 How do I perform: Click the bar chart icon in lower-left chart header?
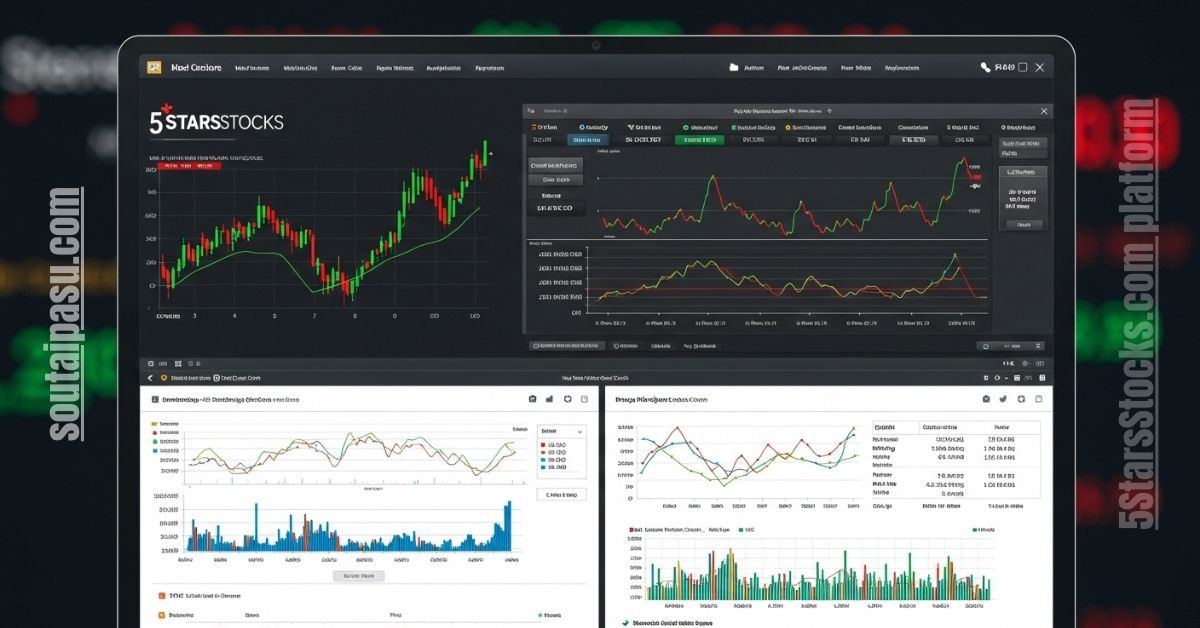(548, 399)
